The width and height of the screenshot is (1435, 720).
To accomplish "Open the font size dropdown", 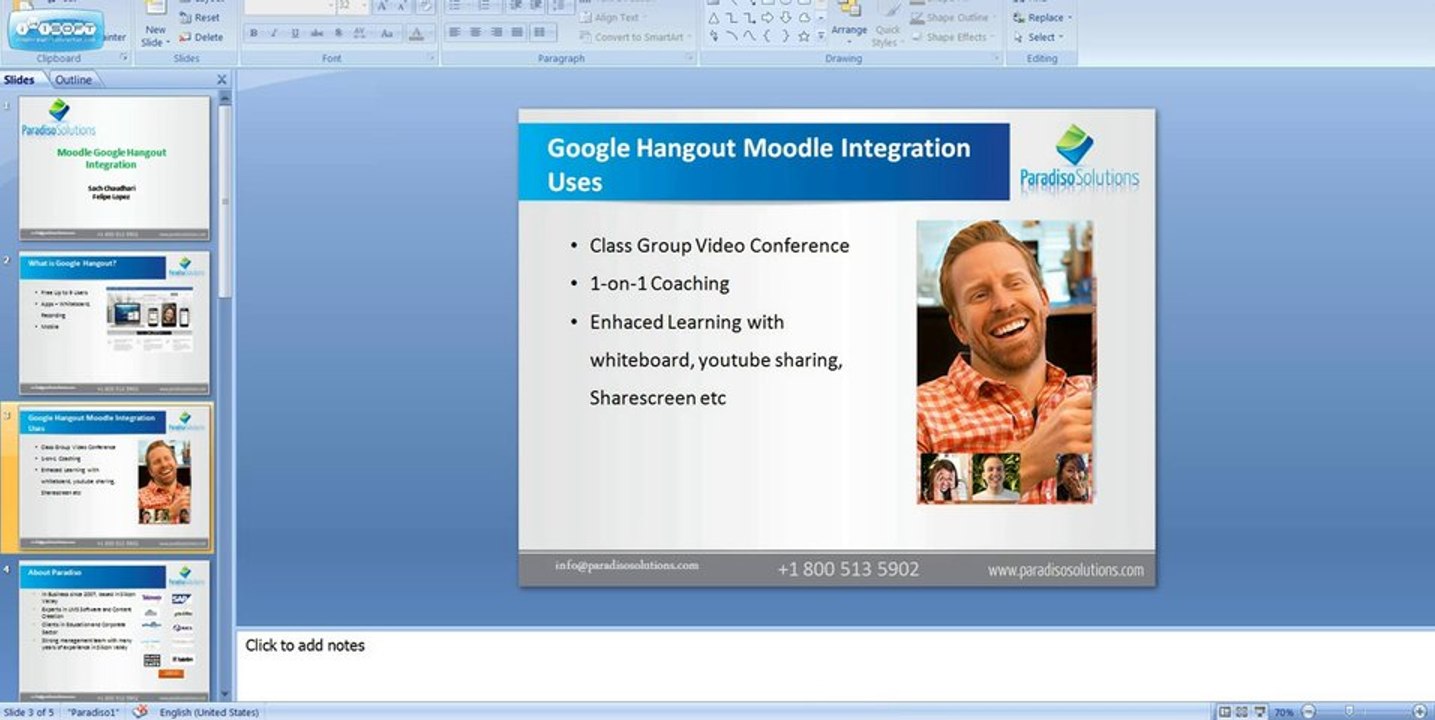I will [364, 6].
